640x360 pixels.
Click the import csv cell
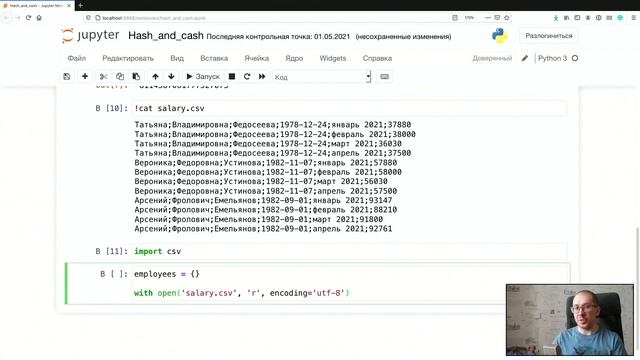click(x=349, y=251)
